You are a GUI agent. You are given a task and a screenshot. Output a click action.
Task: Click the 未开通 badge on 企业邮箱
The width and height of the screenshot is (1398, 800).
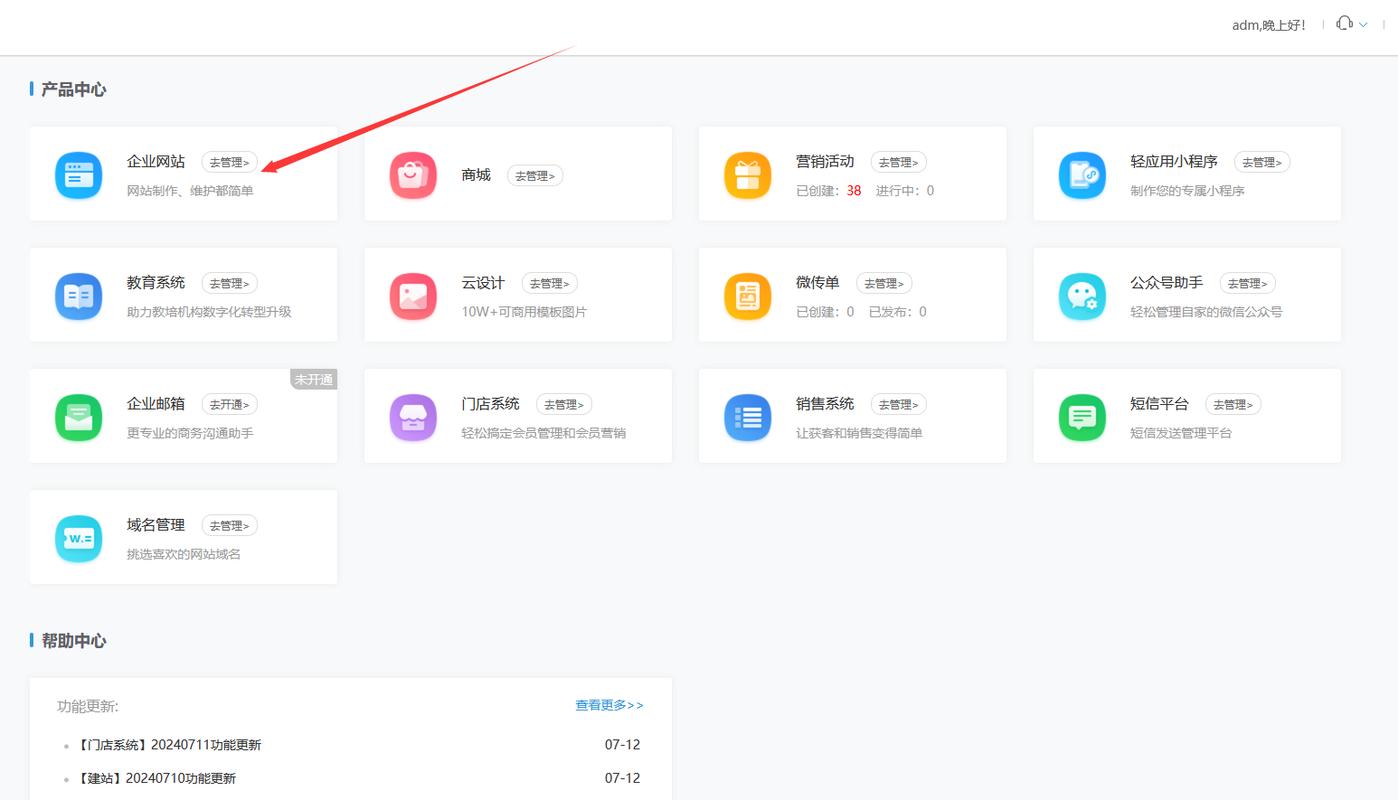click(314, 379)
